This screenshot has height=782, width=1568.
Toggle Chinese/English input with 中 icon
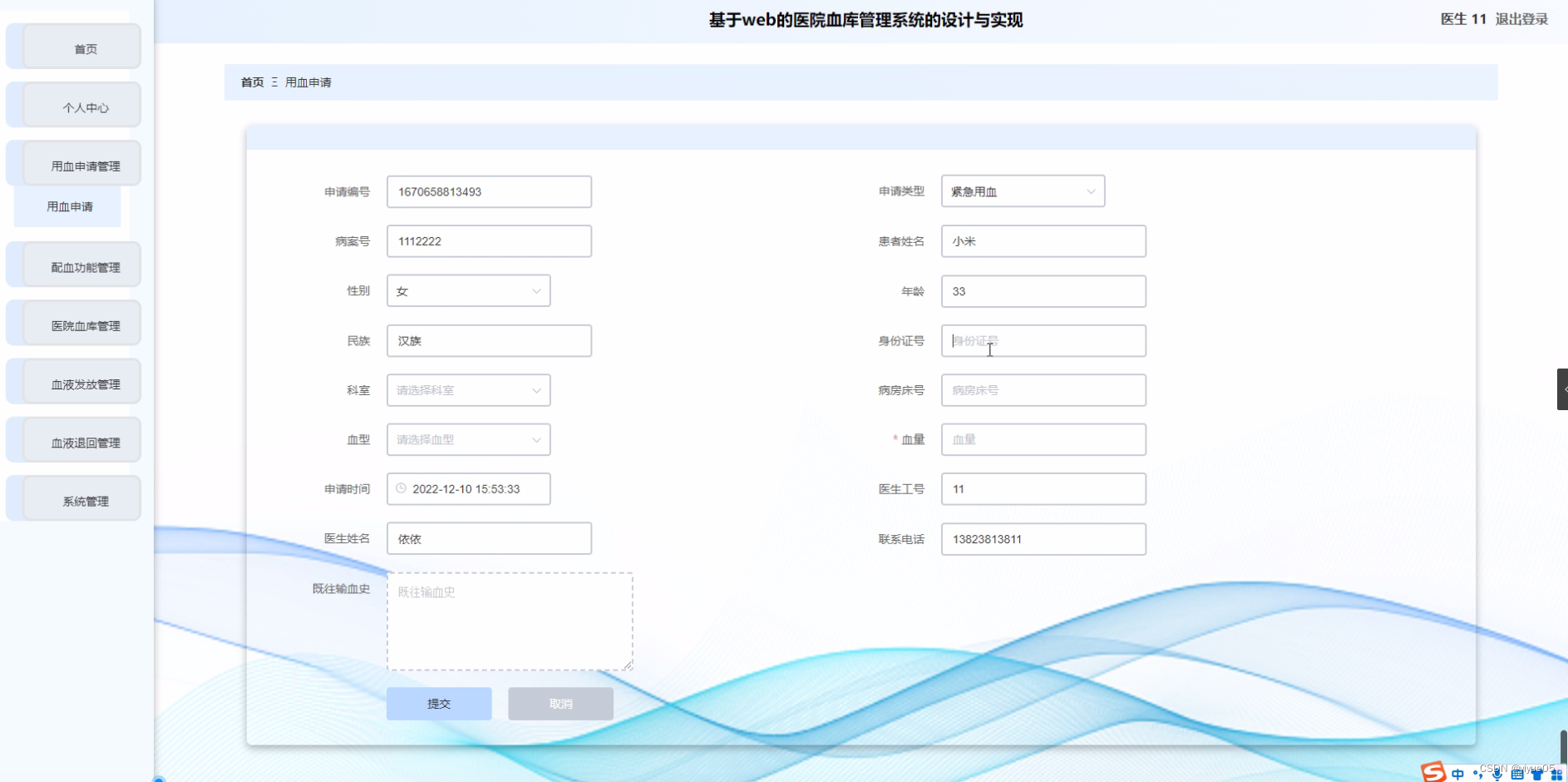coord(1458,775)
